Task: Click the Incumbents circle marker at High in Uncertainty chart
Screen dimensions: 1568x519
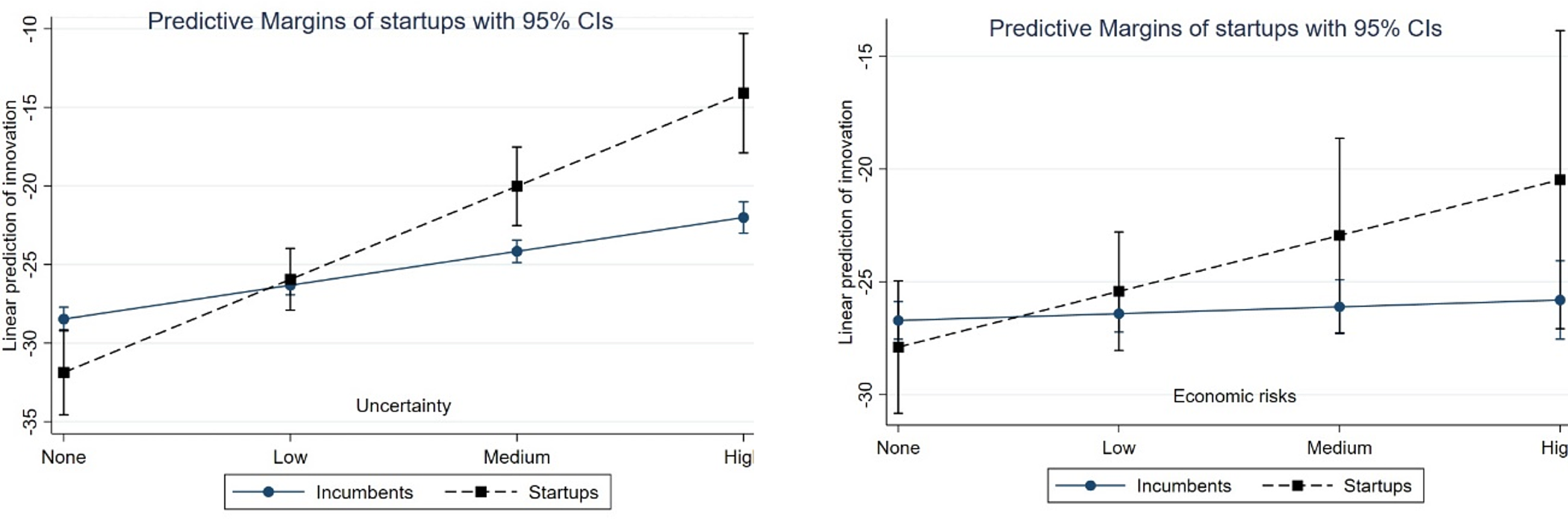Action: [x=743, y=218]
